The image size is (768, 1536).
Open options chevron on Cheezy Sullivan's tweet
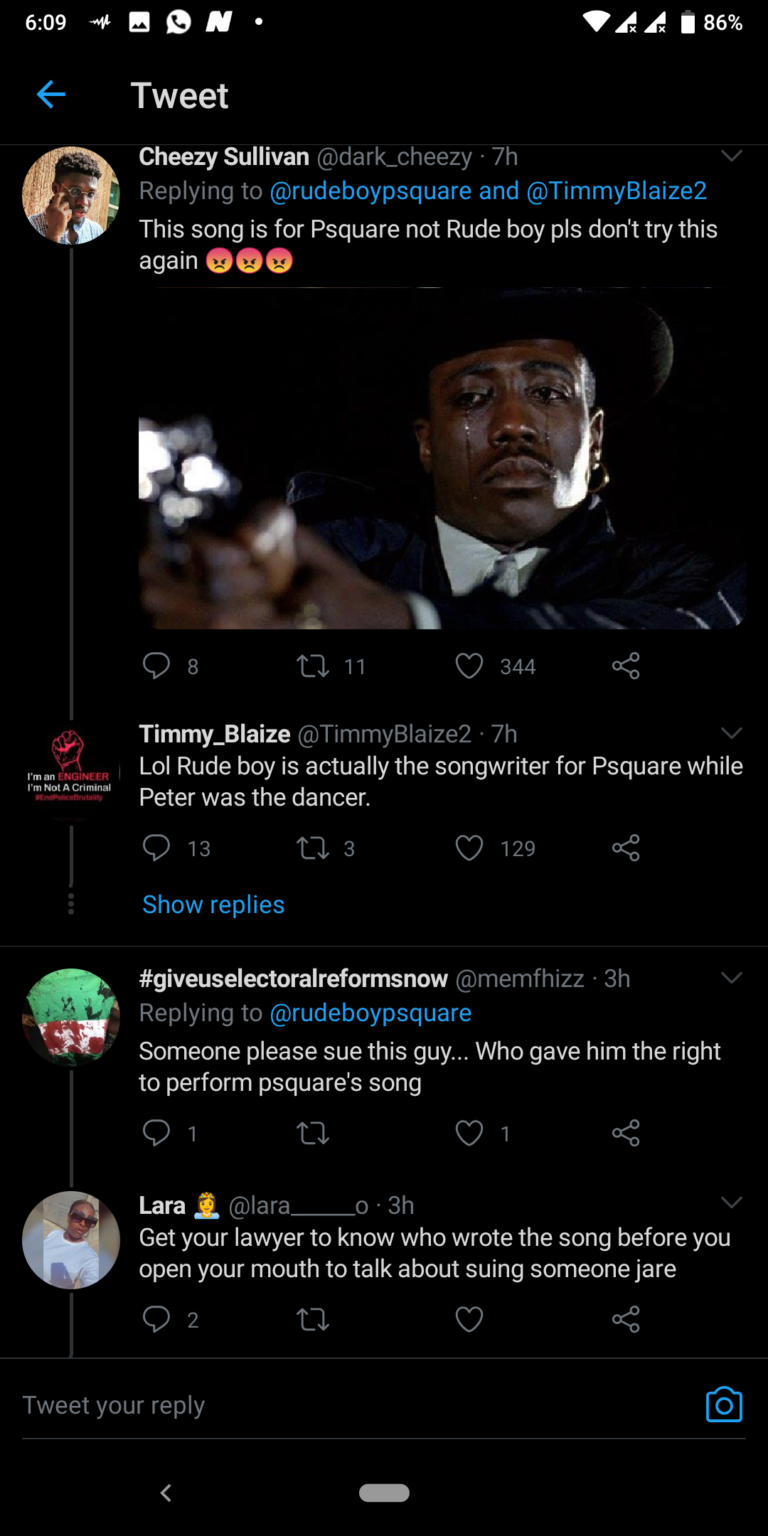(732, 156)
